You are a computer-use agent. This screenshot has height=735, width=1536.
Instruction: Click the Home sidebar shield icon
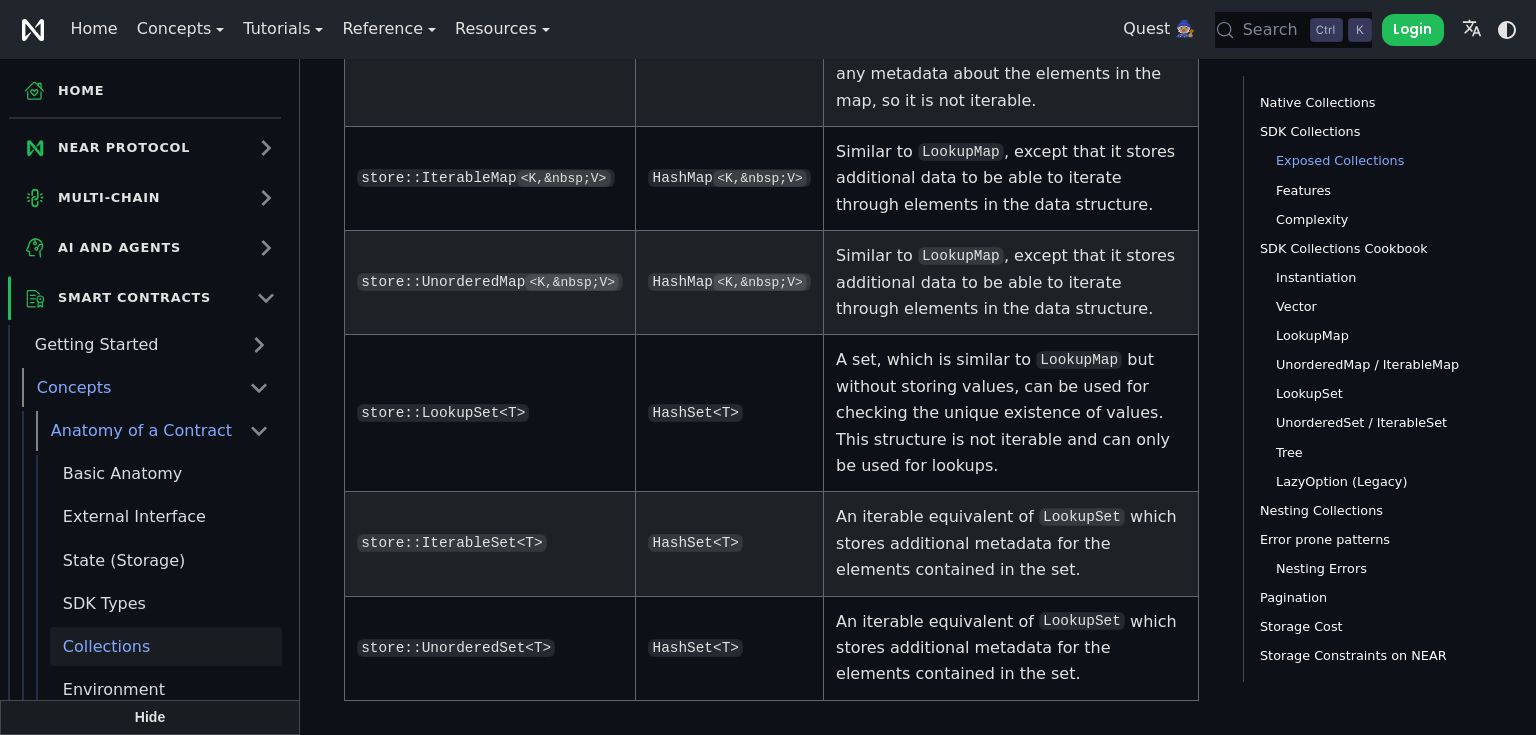[35, 91]
